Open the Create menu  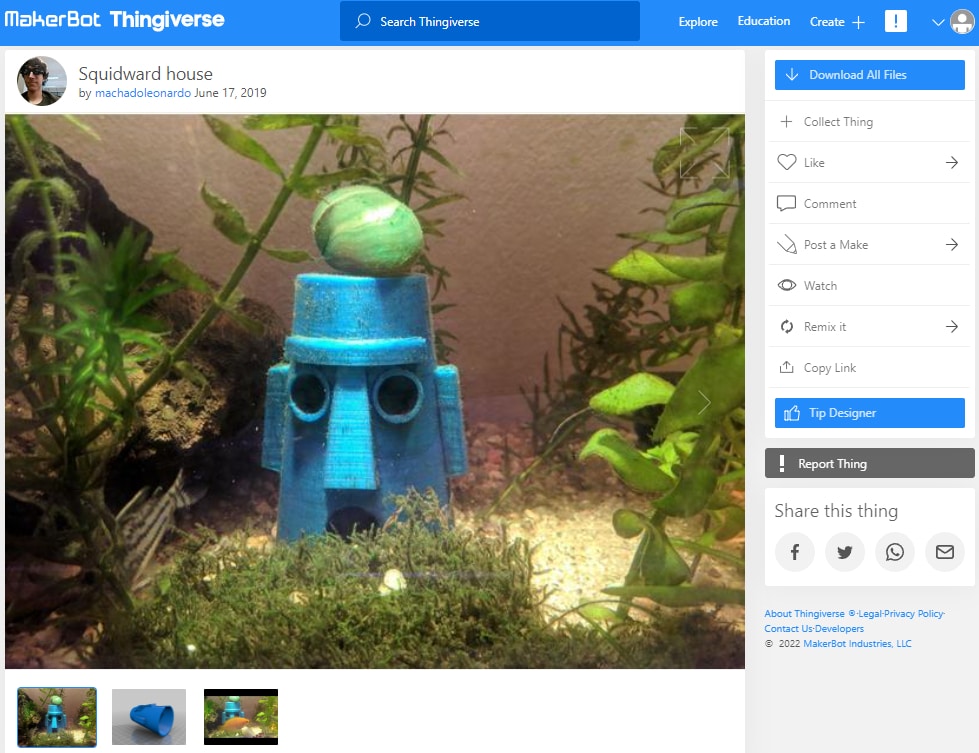(836, 21)
